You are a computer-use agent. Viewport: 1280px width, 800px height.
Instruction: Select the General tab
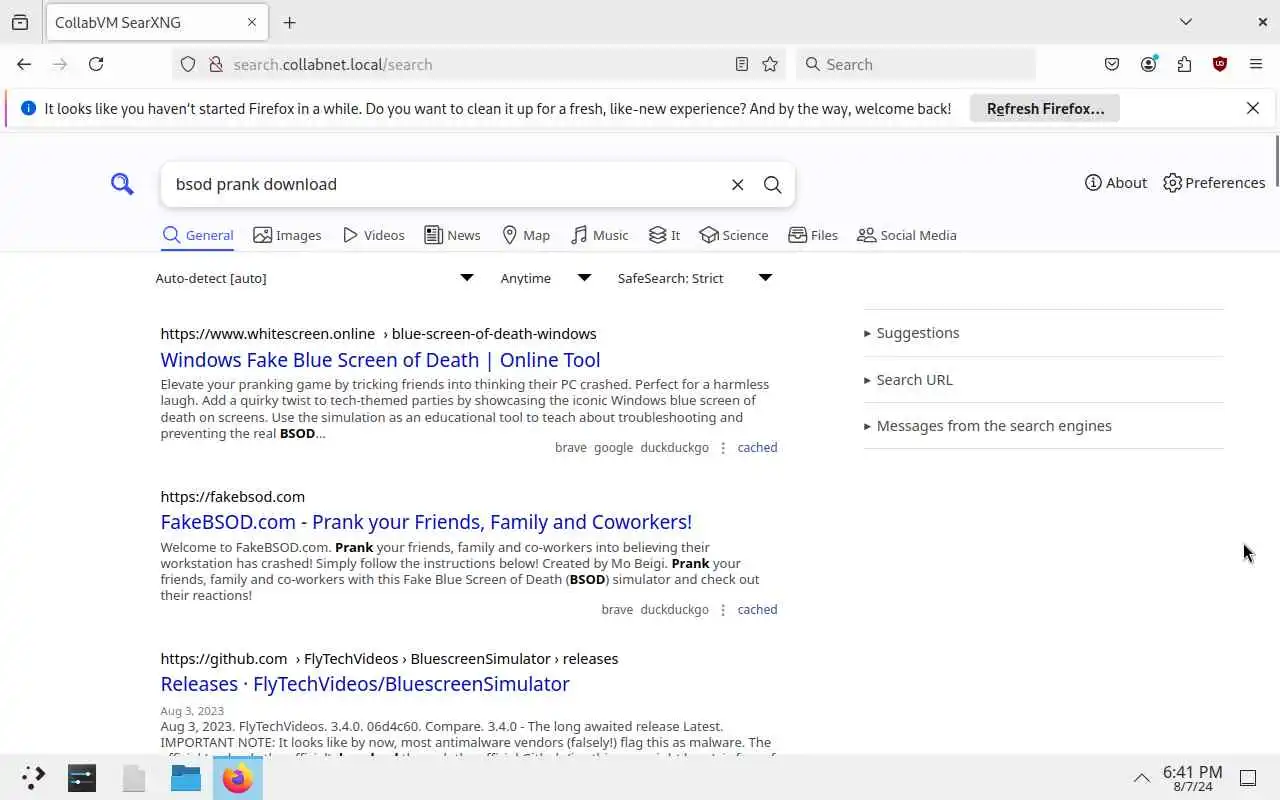198,236
